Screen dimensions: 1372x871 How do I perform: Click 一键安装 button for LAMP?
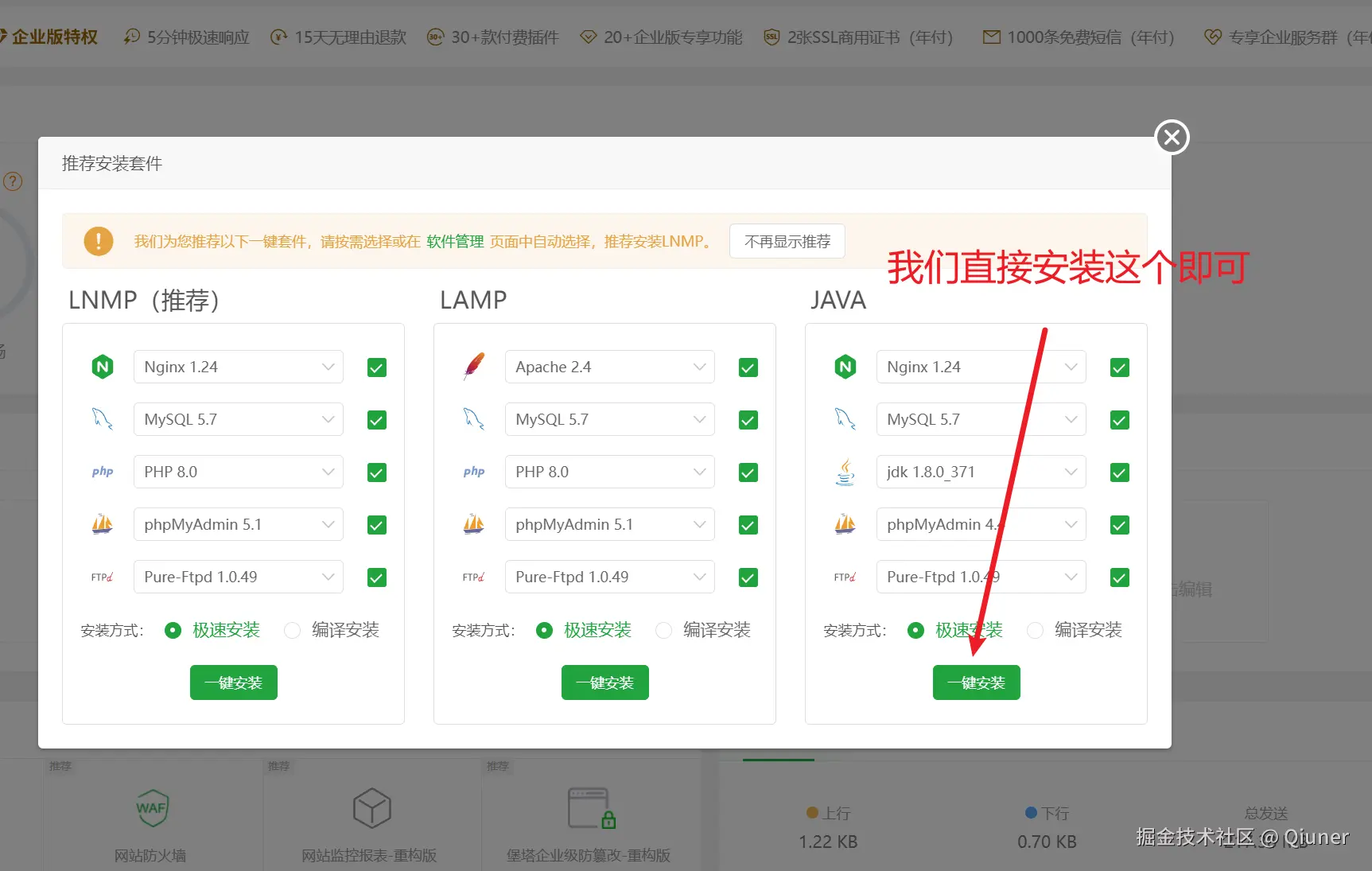pyautogui.click(x=605, y=682)
